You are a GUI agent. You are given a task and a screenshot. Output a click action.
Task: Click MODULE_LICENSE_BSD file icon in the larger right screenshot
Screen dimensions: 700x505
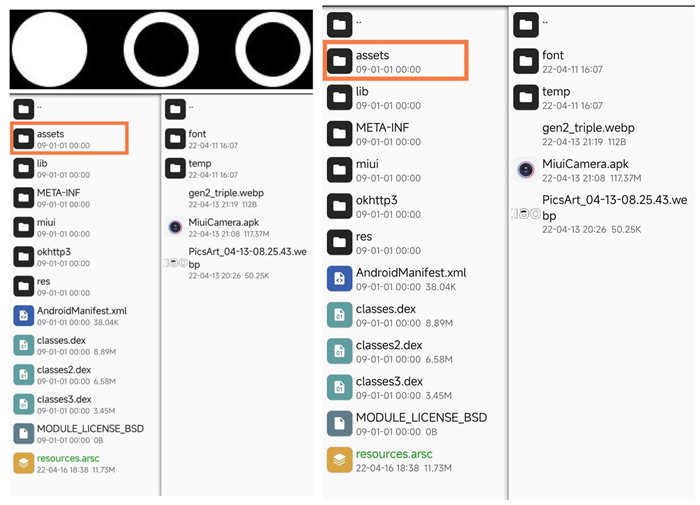tap(339, 424)
